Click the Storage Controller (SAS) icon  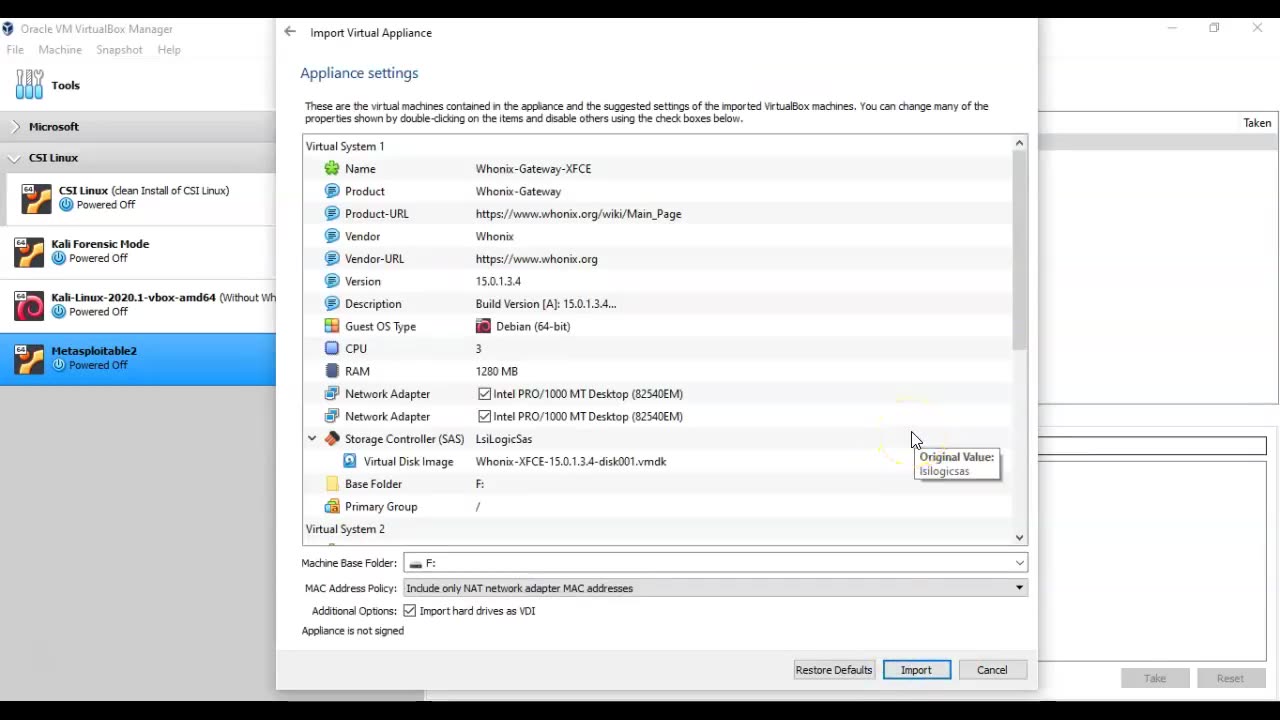coord(332,439)
